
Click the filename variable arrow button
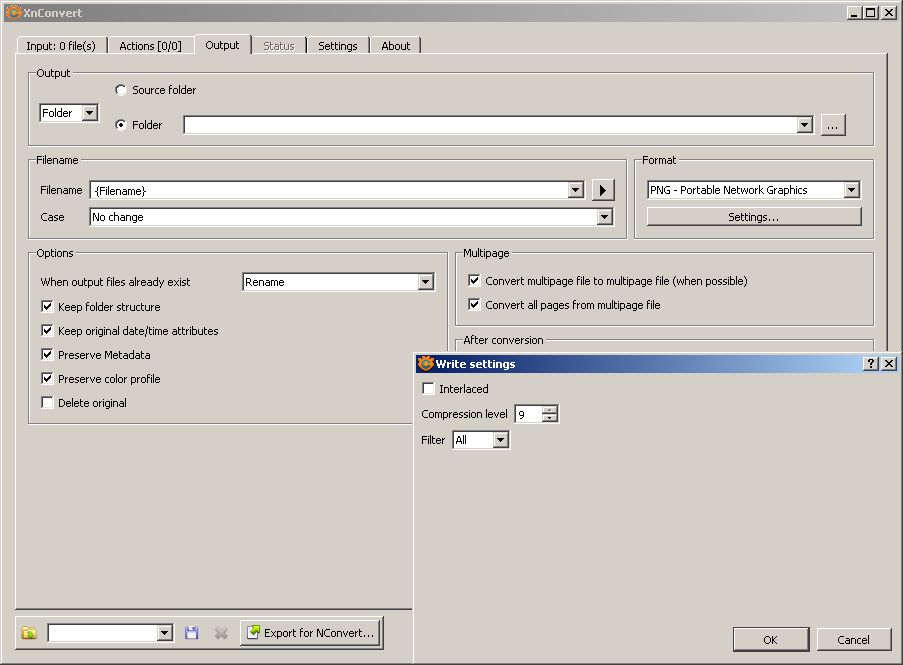point(602,190)
